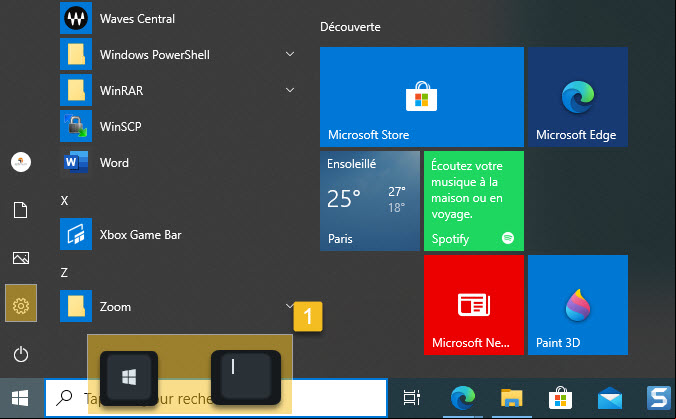This screenshot has width=676, height=419.
Task: Open Pictures from the Start sidebar
Action: pyautogui.click(x=21, y=258)
